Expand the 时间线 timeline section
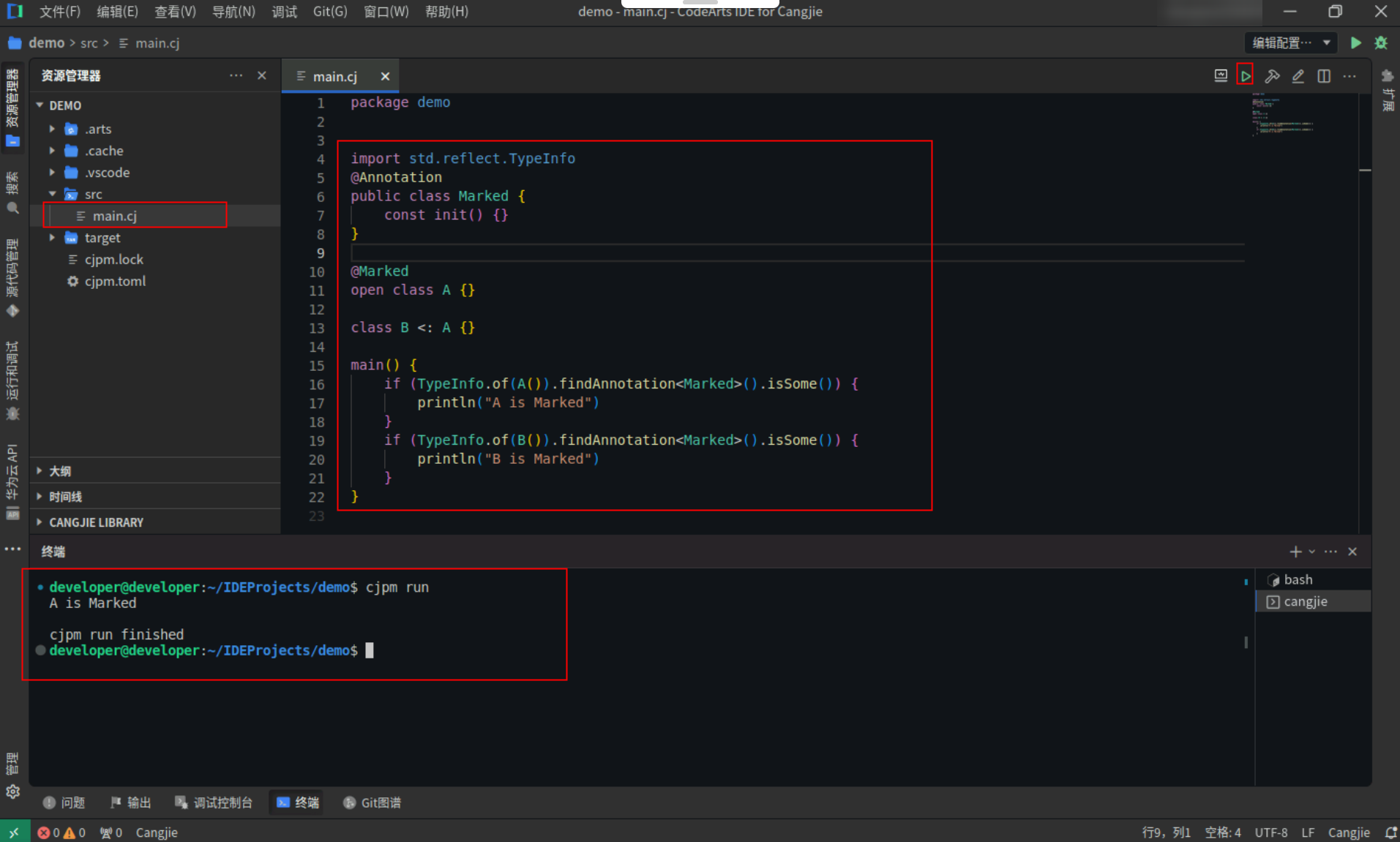This screenshot has width=1400, height=842. tap(154, 497)
